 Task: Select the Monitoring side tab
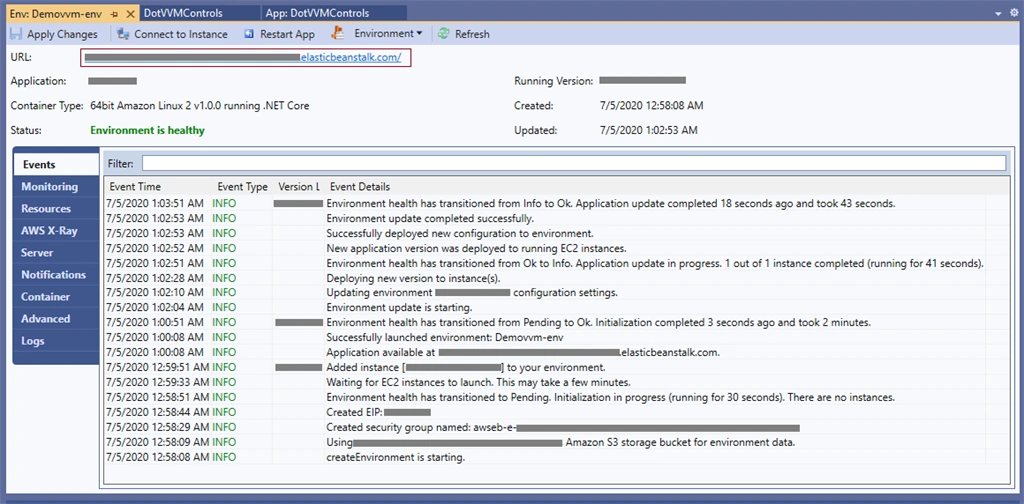point(50,187)
